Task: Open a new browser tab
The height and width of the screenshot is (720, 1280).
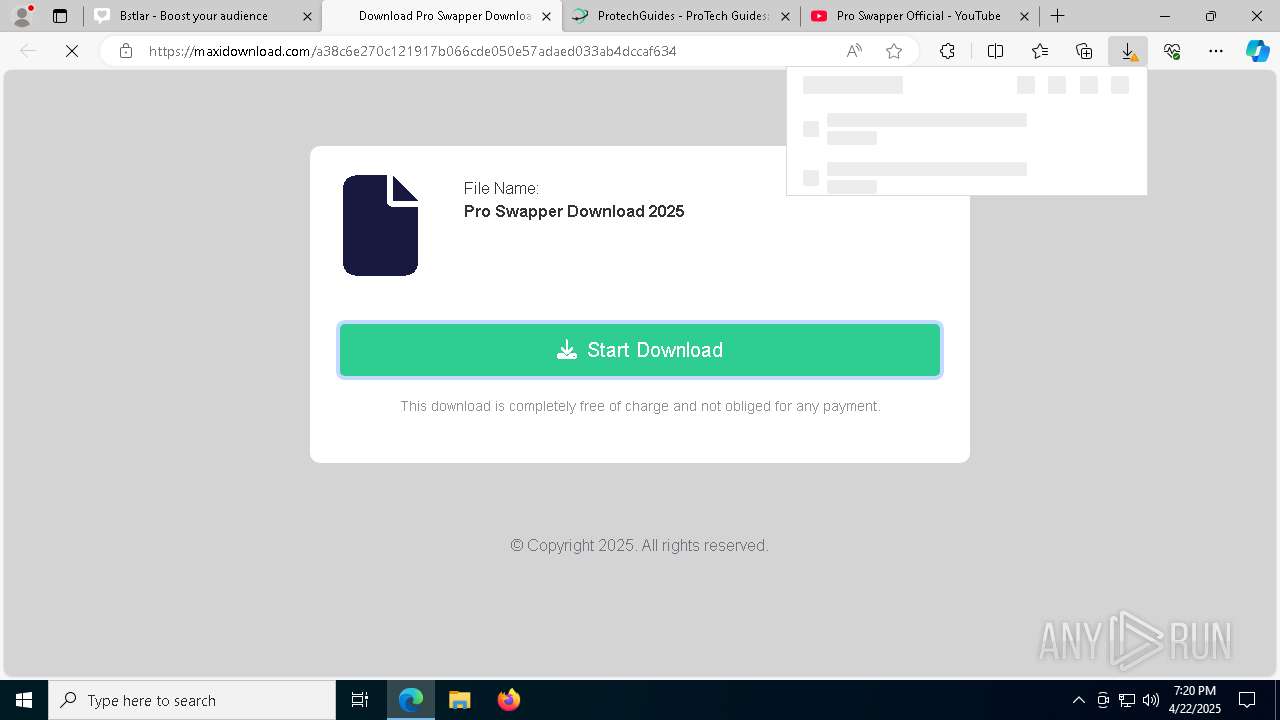Action: 1057,16
